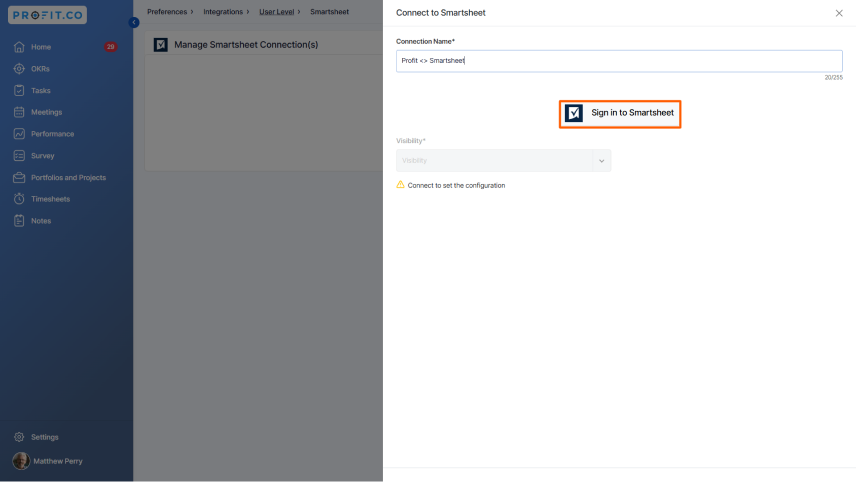
Task: Click the Manage Smartsheet Connection(s) heading
Action: pyautogui.click(x=246, y=45)
